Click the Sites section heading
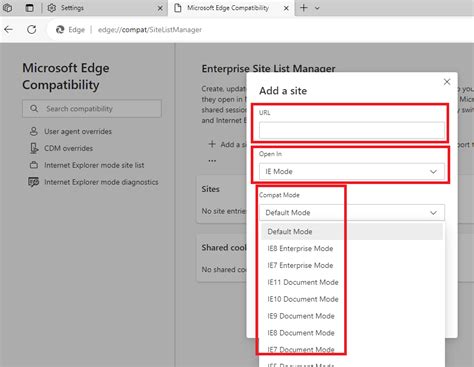This screenshot has width=474, height=367. click(210, 189)
